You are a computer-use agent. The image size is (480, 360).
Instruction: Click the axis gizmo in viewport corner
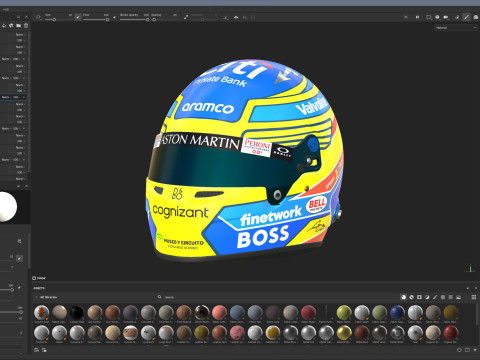[470, 268]
